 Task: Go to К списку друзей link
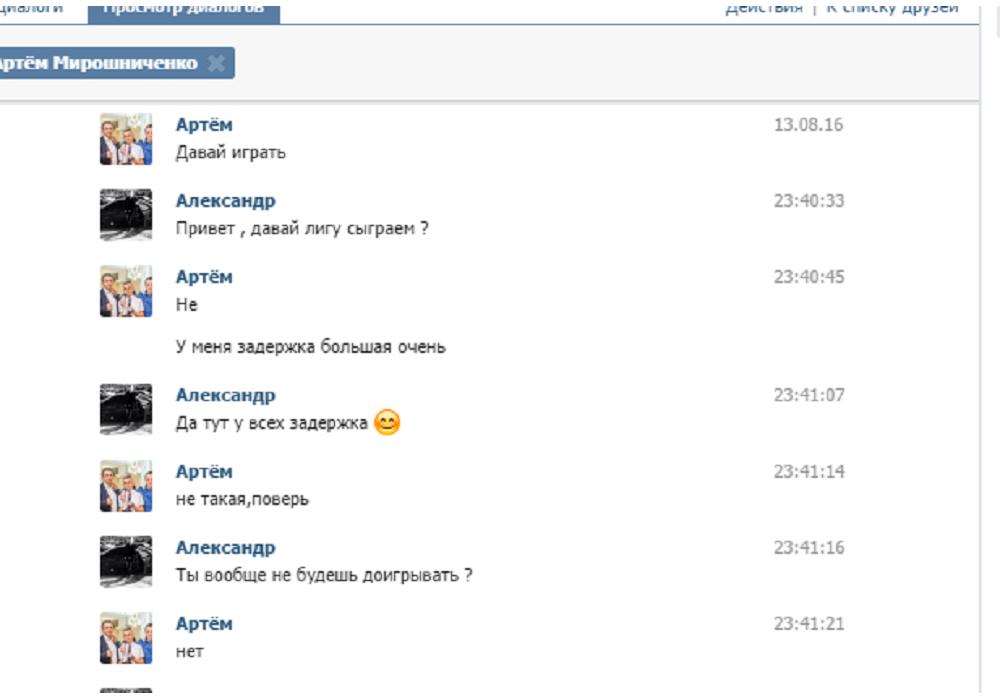(x=892, y=8)
